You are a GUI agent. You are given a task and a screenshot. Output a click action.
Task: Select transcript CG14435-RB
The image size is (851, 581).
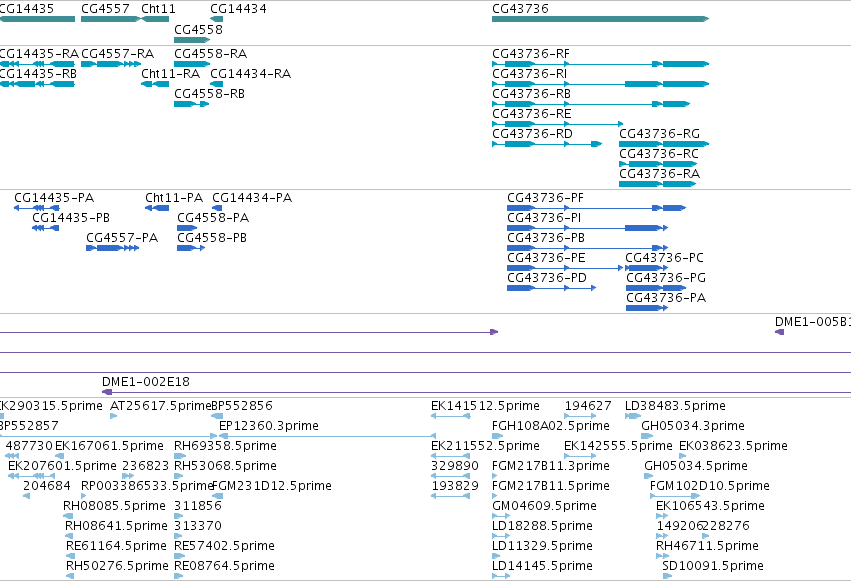pos(37,84)
